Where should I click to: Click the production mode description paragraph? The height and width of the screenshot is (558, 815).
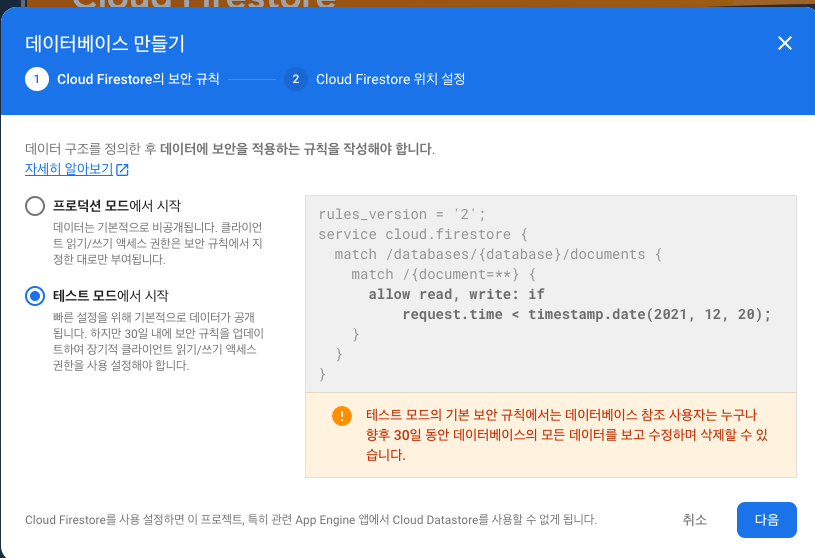157,243
